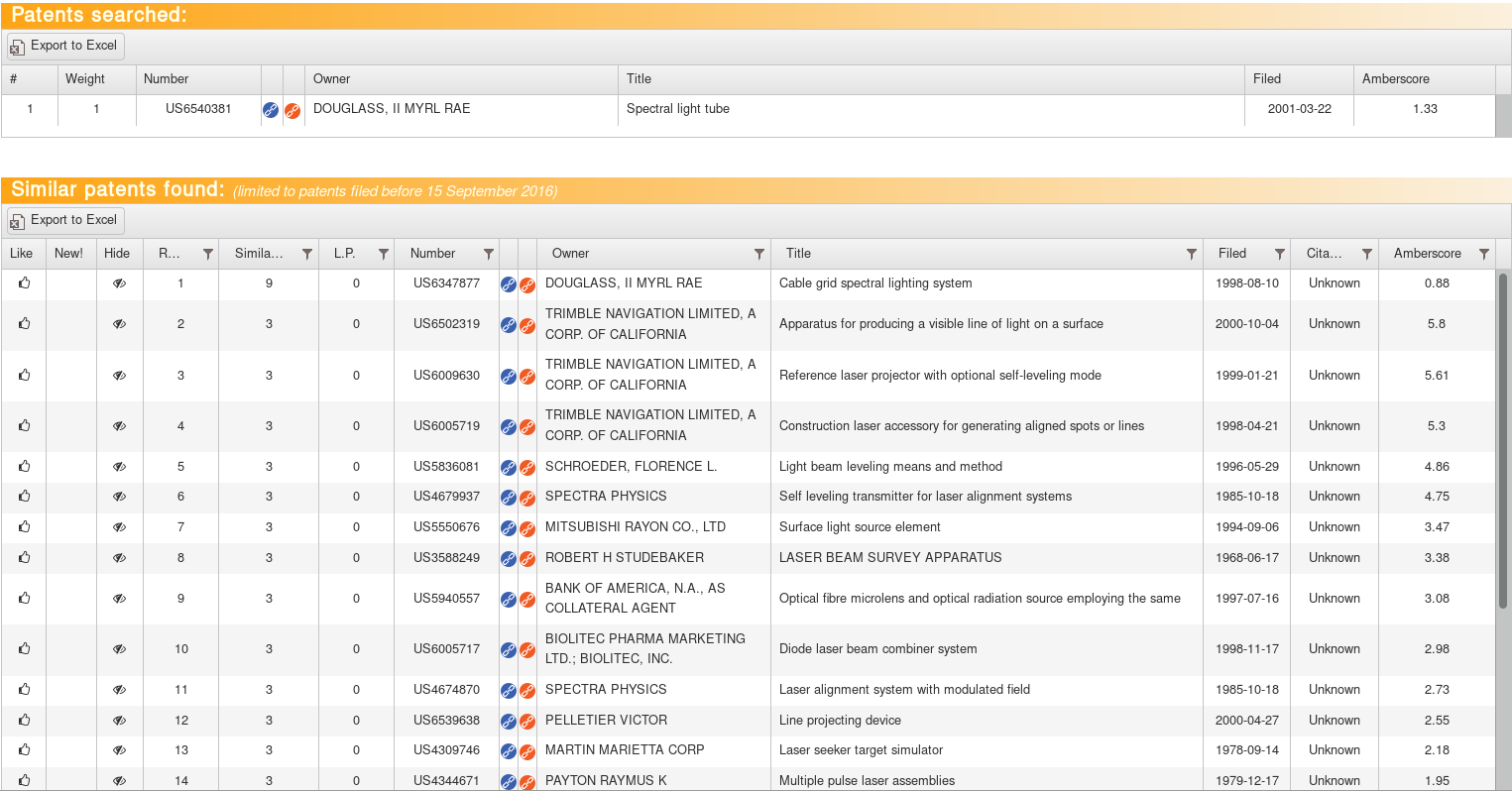Image resolution: width=1512 pixels, height=791 pixels.
Task: Click the Hide column header
Action: [x=119, y=254]
